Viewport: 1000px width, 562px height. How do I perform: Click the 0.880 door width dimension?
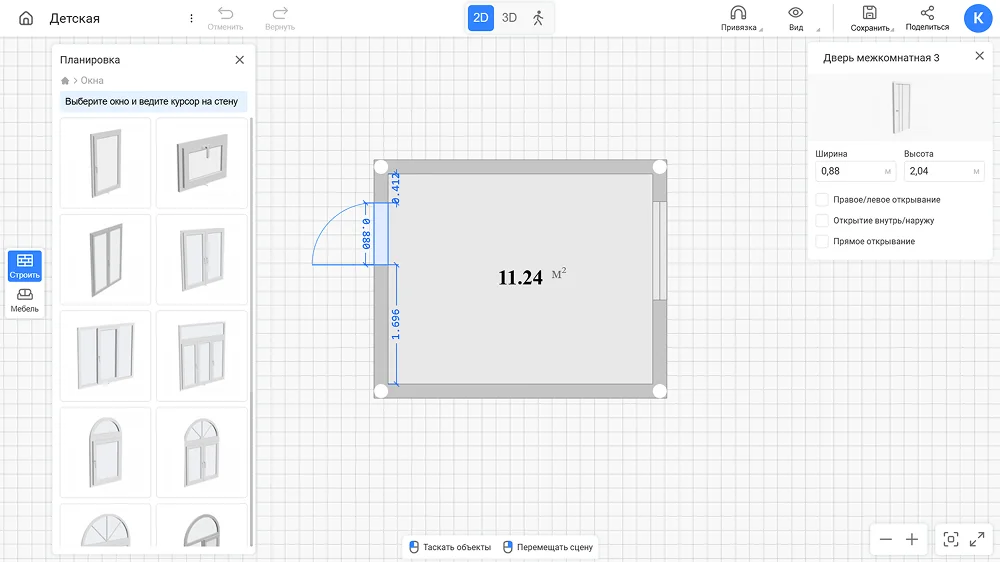pyautogui.click(x=367, y=234)
